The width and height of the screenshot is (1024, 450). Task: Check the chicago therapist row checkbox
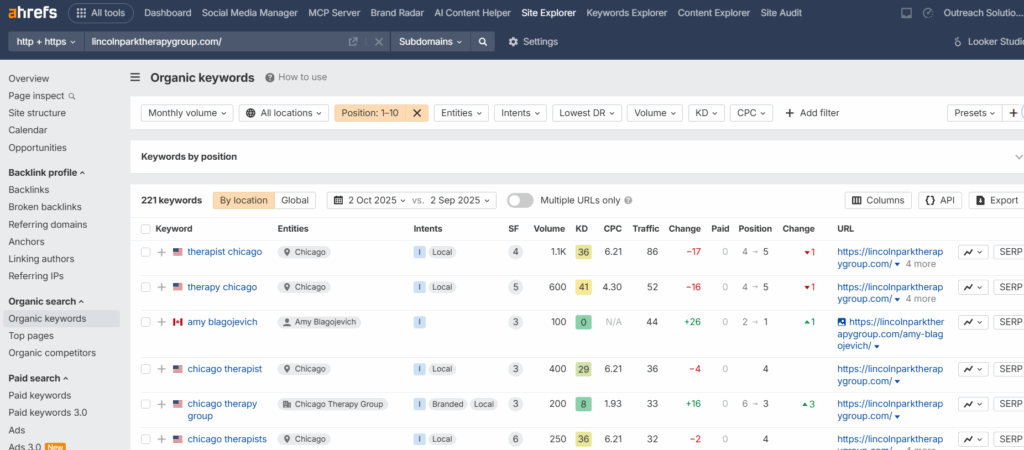pyautogui.click(x=146, y=369)
